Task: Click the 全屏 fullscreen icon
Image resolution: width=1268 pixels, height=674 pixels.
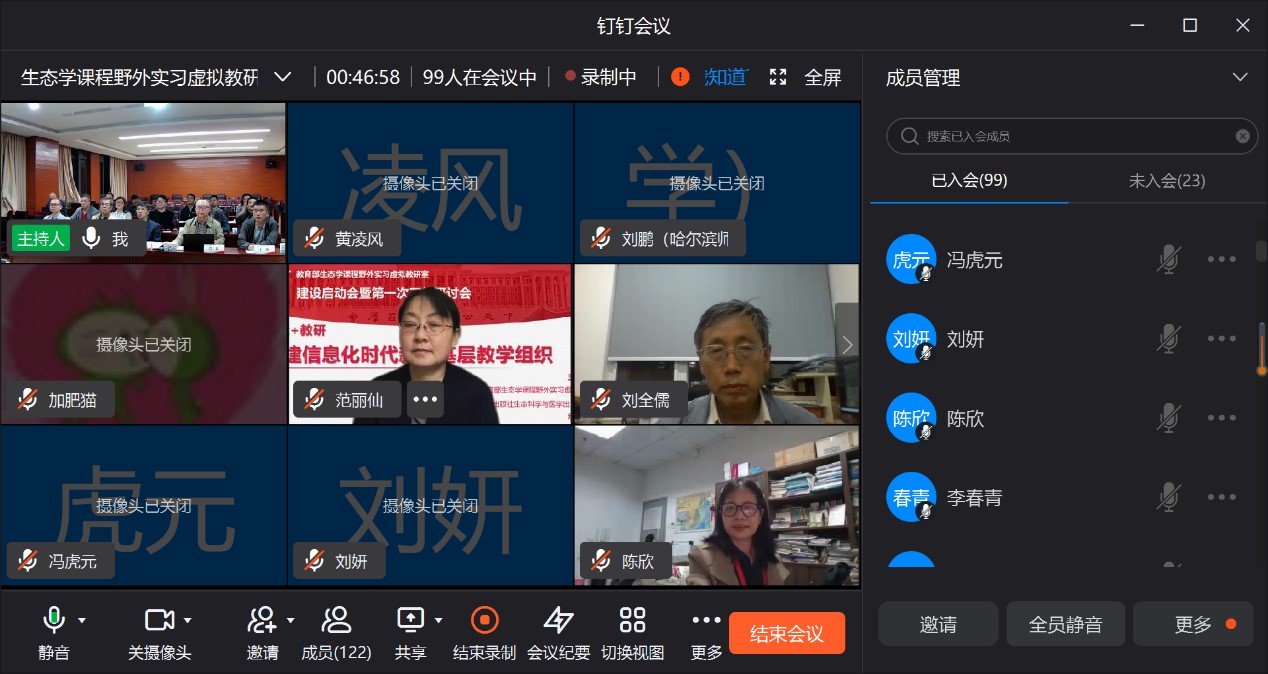Action: click(x=778, y=77)
